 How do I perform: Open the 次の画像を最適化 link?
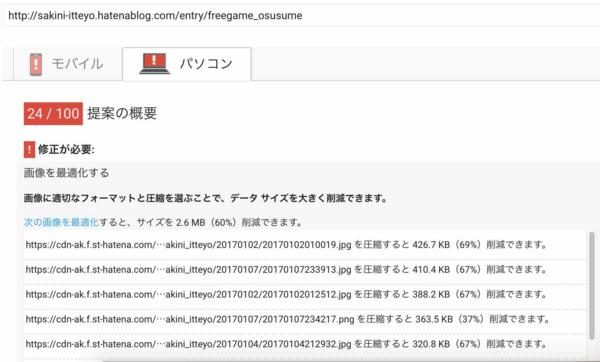[x=61, y=222]
